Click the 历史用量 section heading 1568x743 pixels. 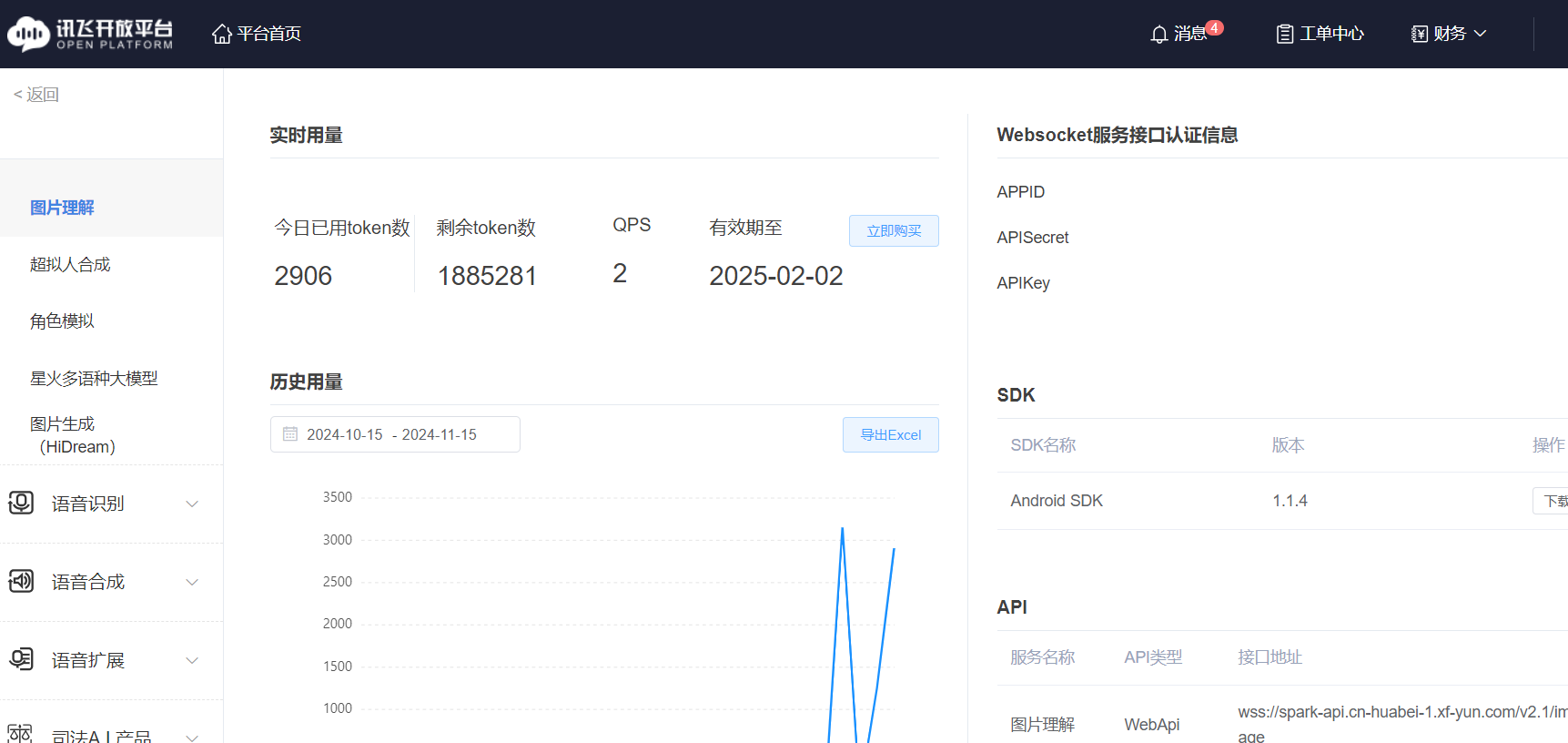[x=306, y=382]
